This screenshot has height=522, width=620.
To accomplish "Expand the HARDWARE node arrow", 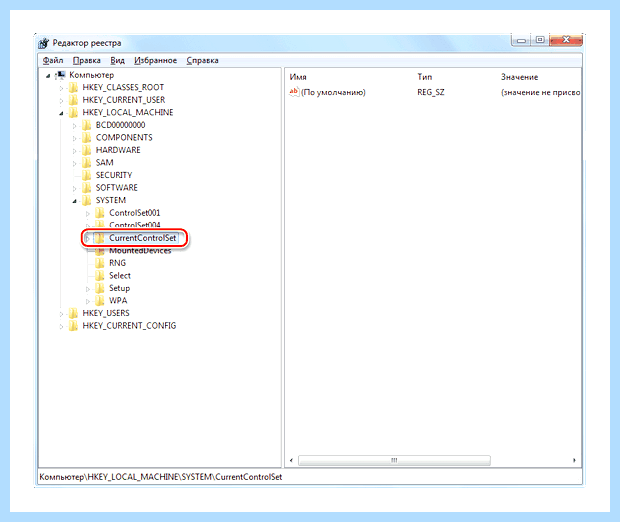I will point(74,151).
